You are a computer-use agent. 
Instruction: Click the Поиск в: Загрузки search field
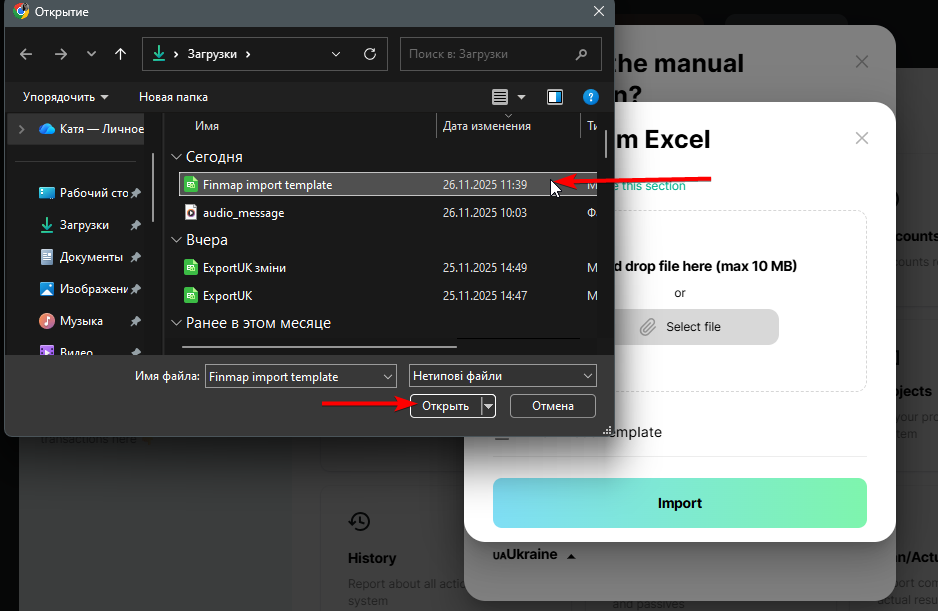[x=490, y=54]
